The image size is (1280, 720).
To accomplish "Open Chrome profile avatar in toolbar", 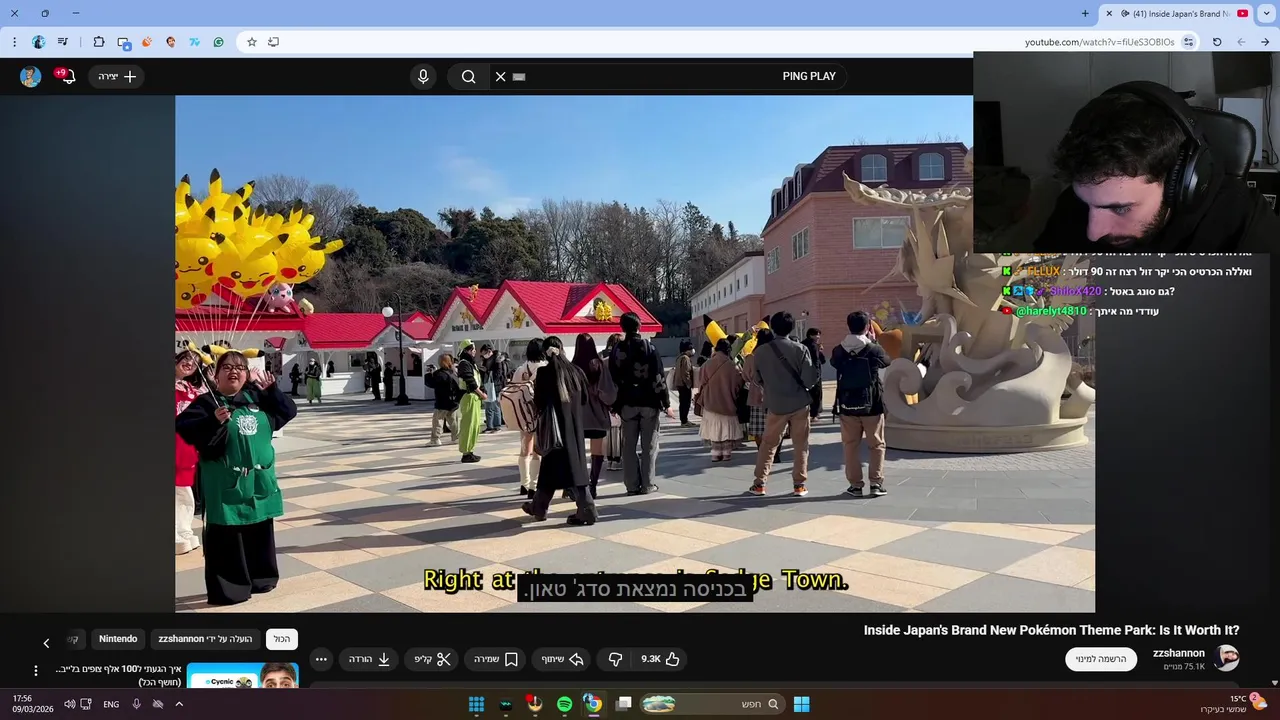I will pyautogui.click(x=39, y=42).
